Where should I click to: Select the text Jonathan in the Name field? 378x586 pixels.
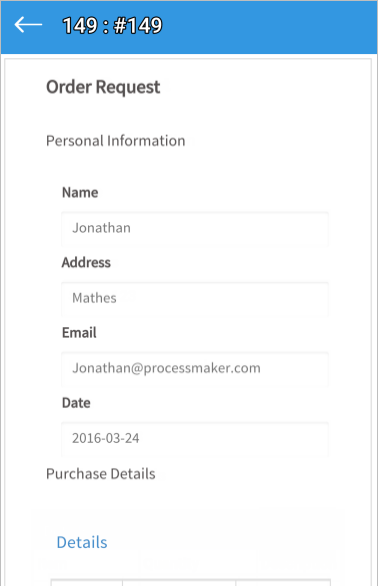click(x=101, y=228)
